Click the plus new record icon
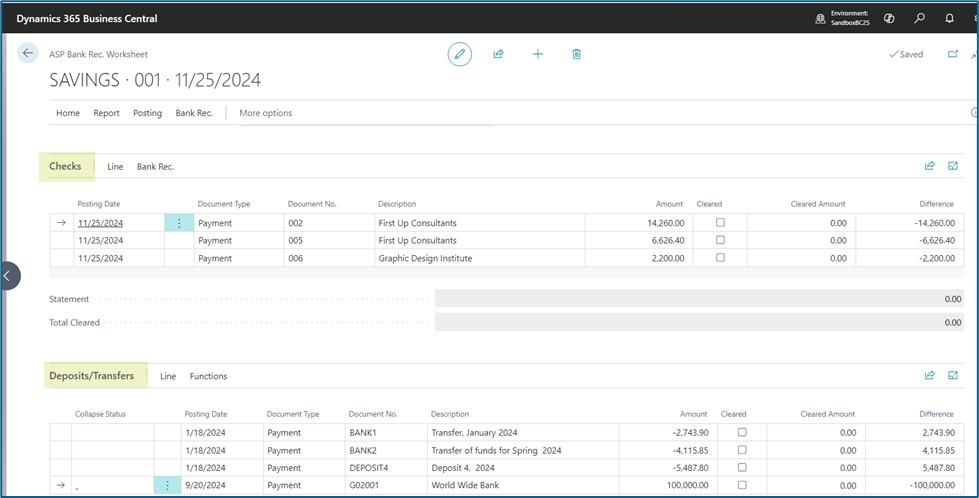The image size is (979, 498). (538, 54)
